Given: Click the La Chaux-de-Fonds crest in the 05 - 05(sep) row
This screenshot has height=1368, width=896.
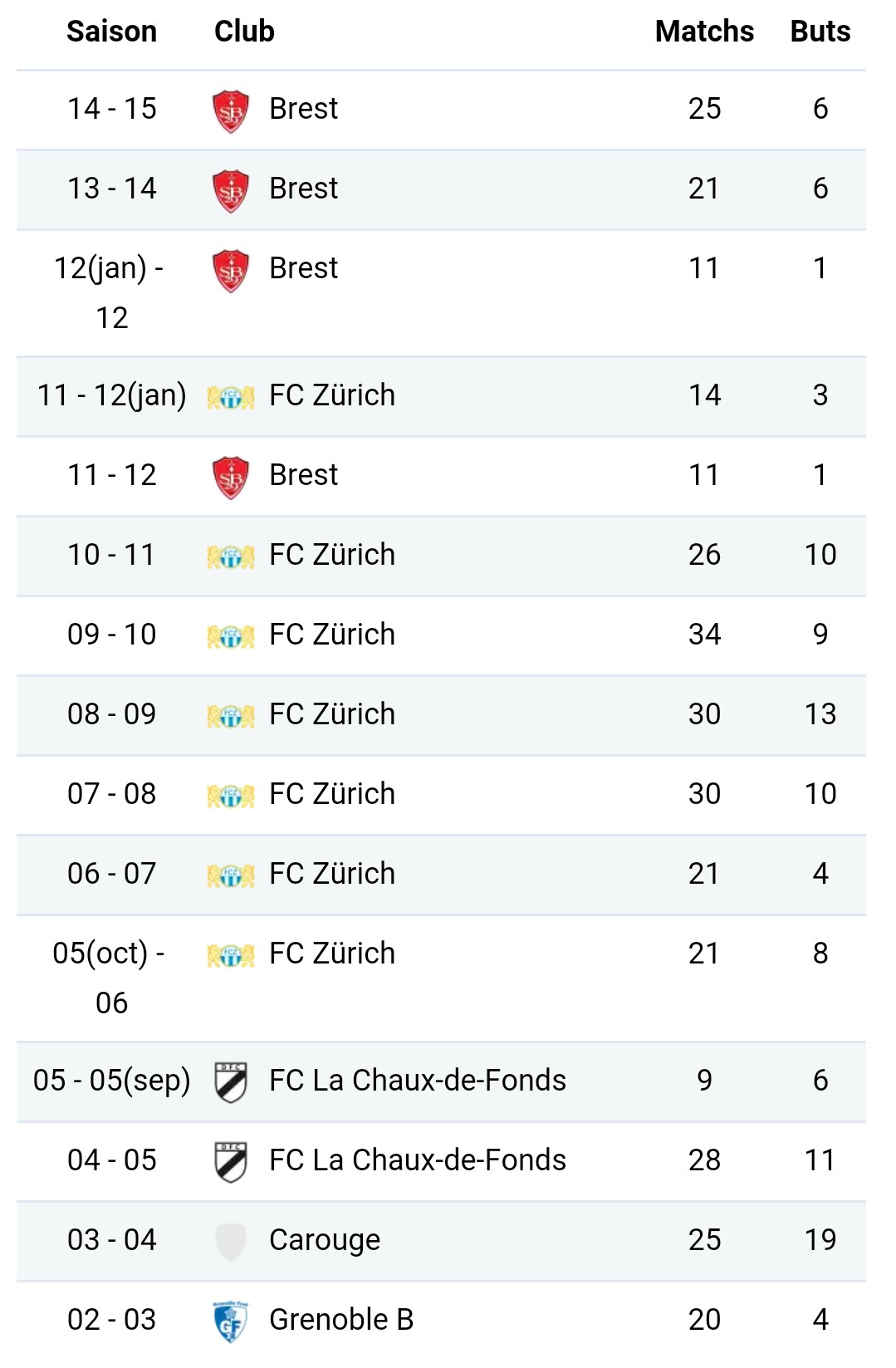Looking at the screenshot, I should click(231, 1081).
